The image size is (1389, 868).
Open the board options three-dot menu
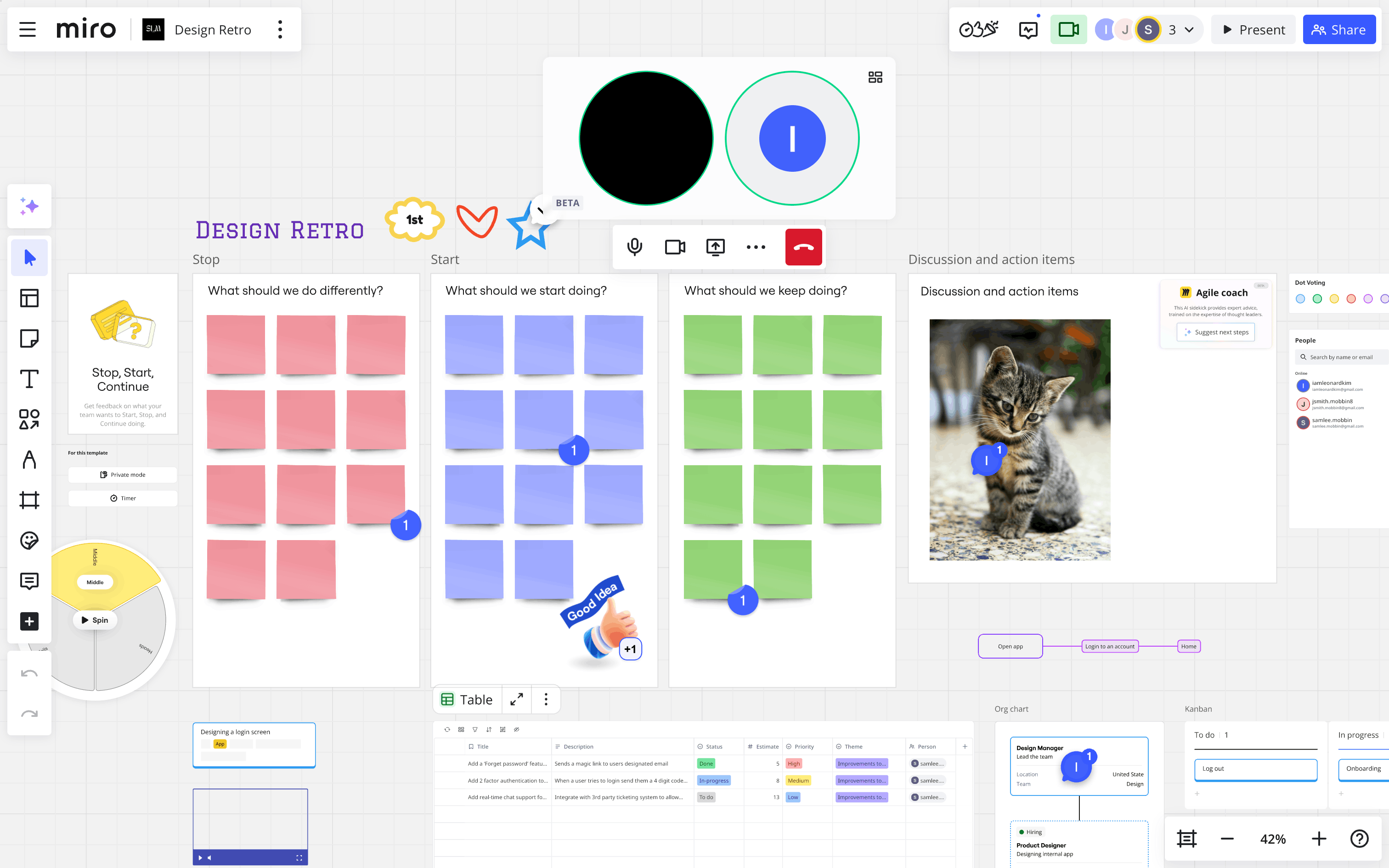pyautogui.click(x=280, y=30)
